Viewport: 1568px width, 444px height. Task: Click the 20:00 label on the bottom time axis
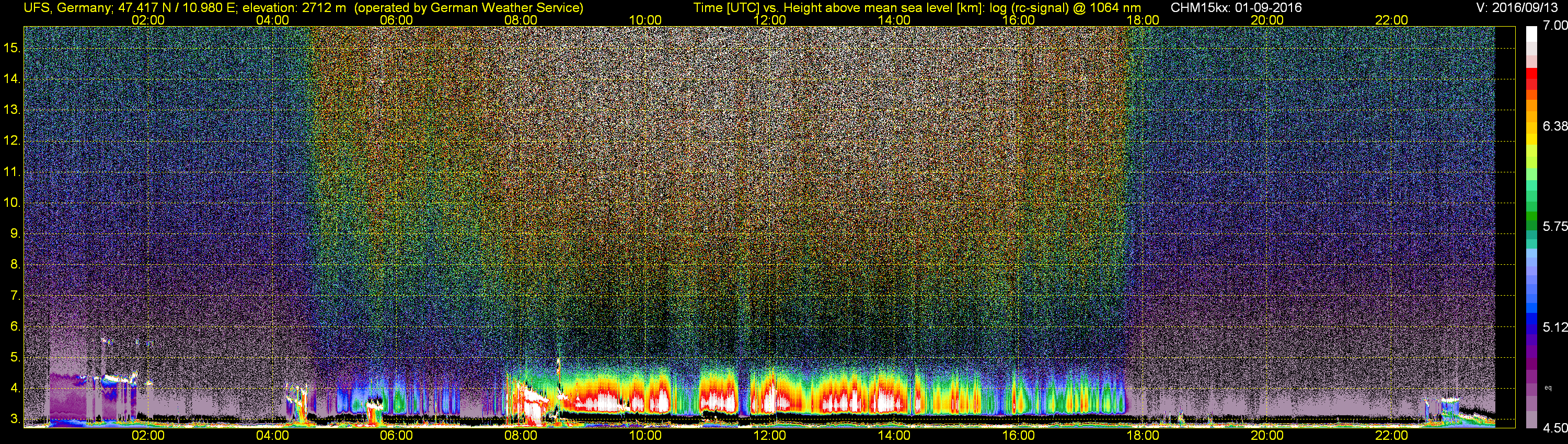(x=1267, y=436)
